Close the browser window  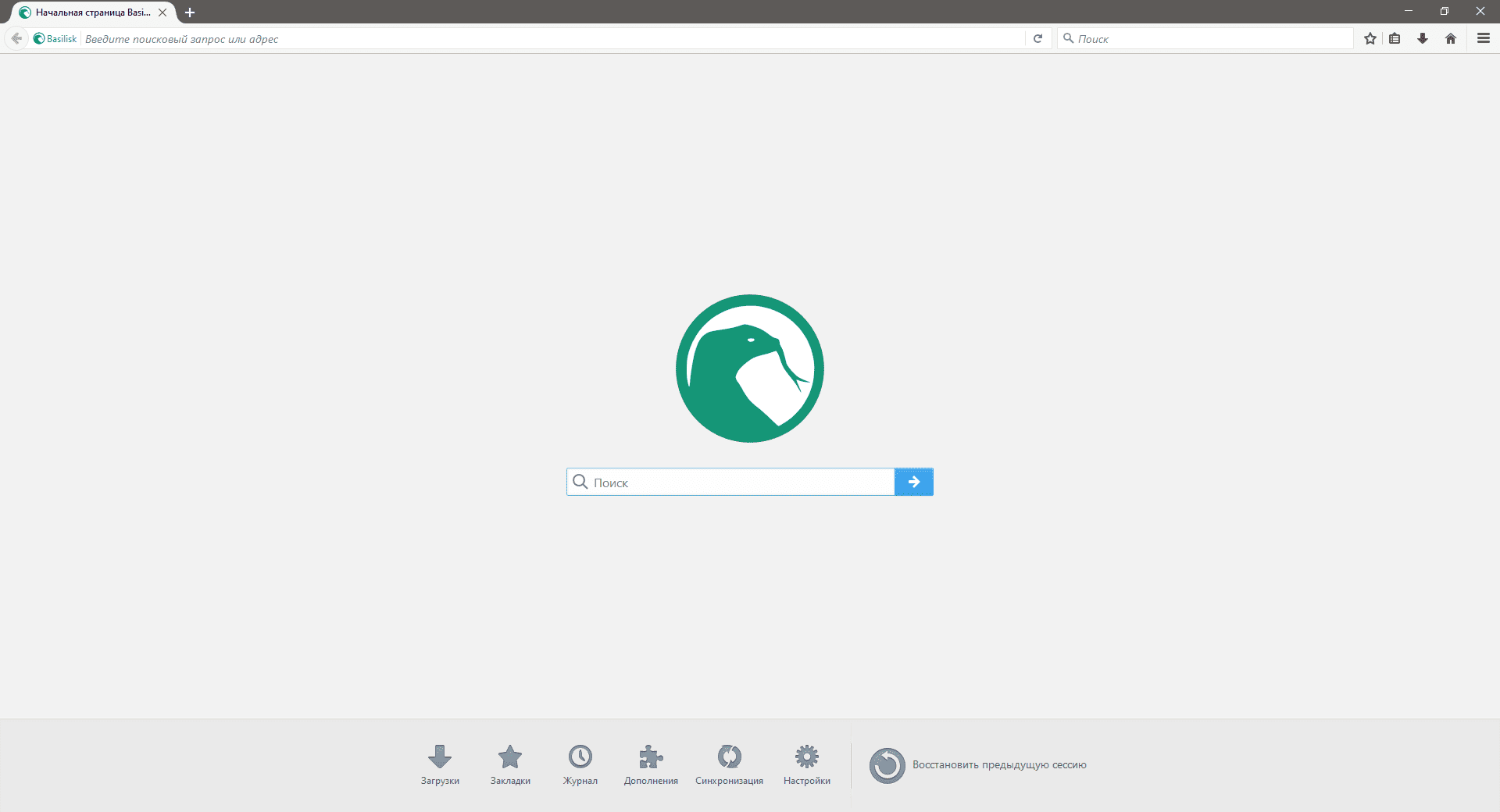point(1480,11)
